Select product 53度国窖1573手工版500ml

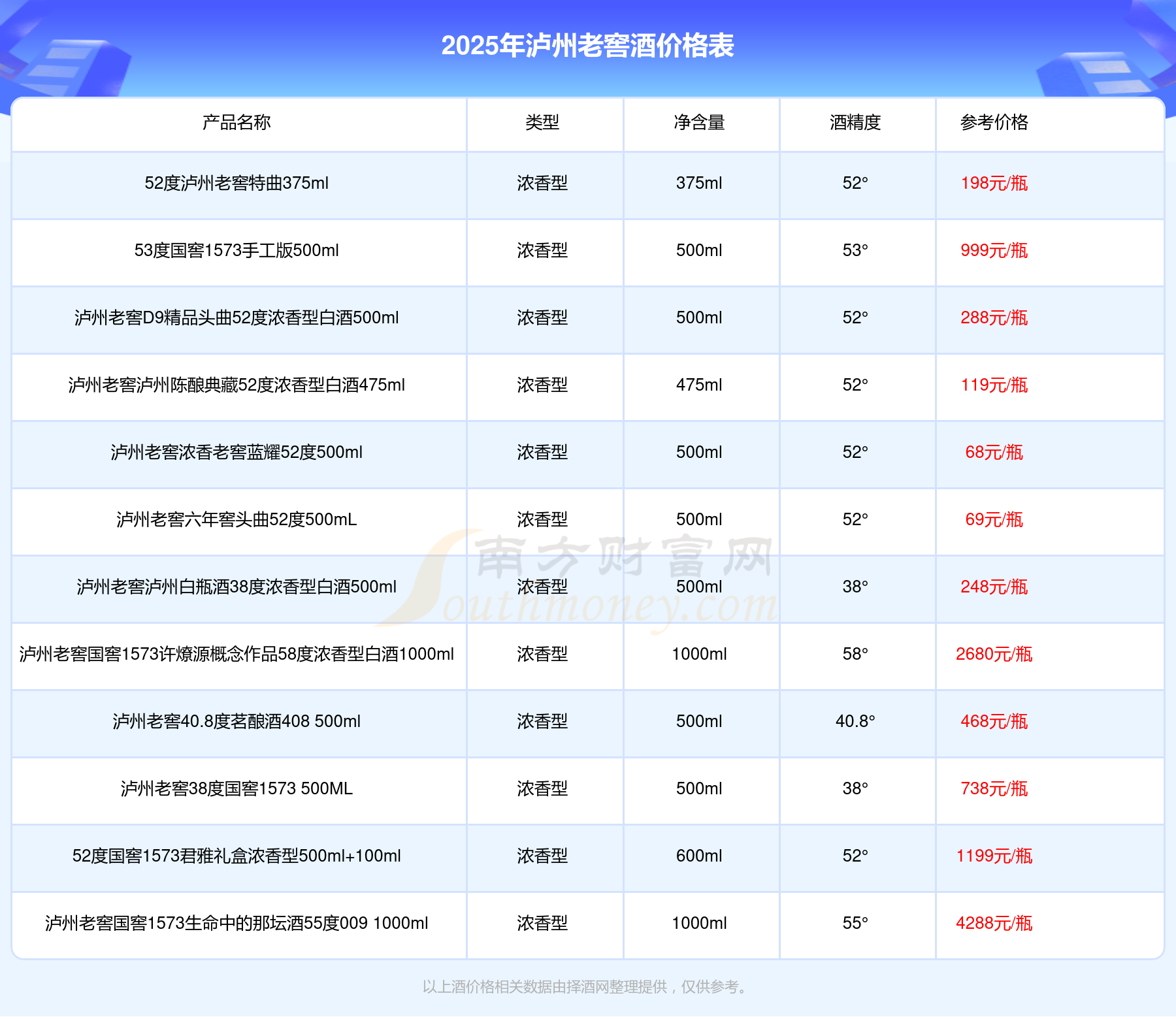coord(237,250)
